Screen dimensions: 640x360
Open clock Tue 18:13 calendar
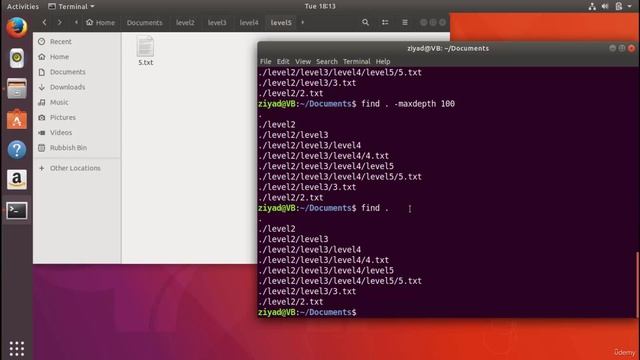(x=320, y=6)
